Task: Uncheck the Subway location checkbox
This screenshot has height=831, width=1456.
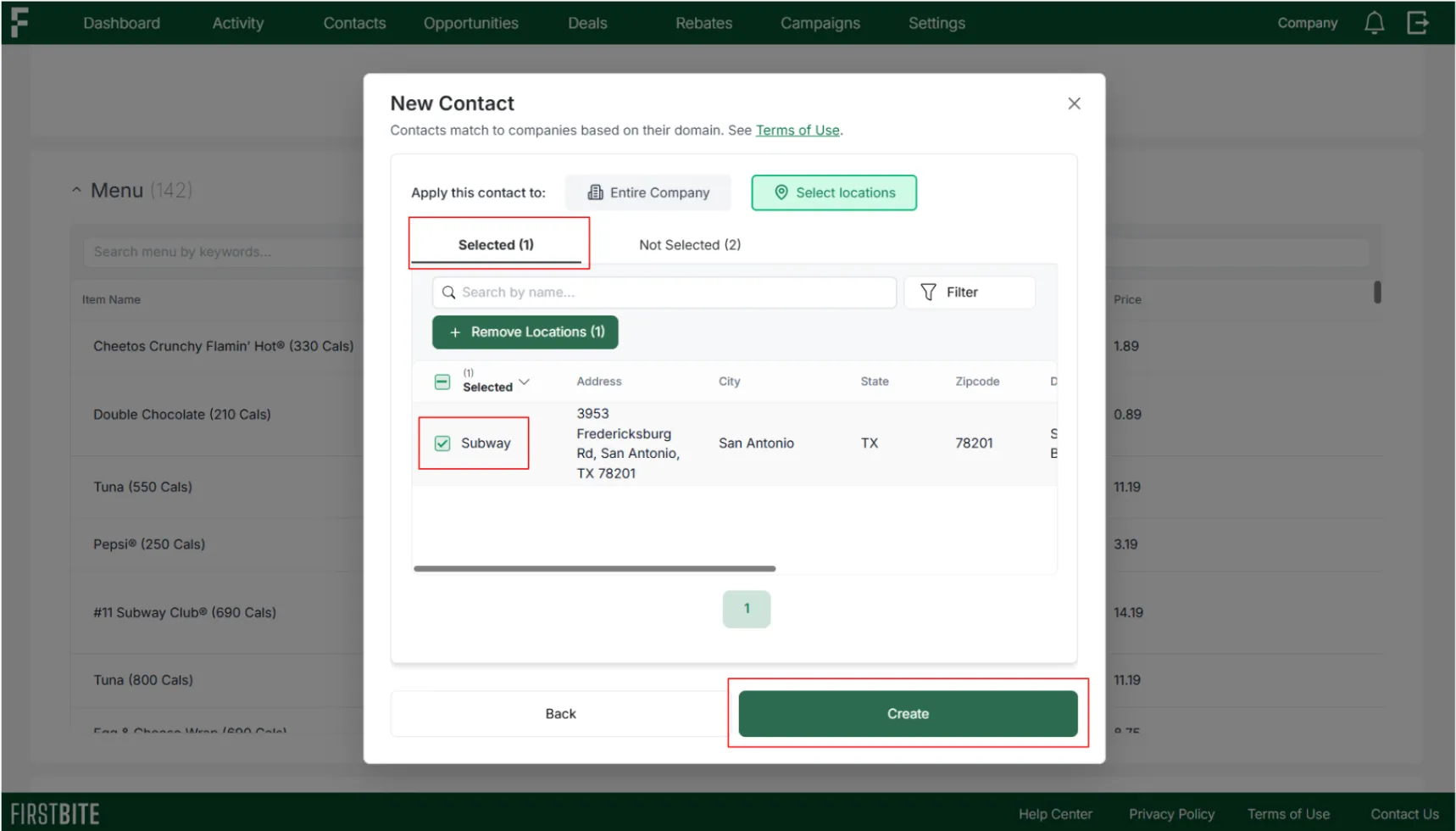Action: click(442, 443)
